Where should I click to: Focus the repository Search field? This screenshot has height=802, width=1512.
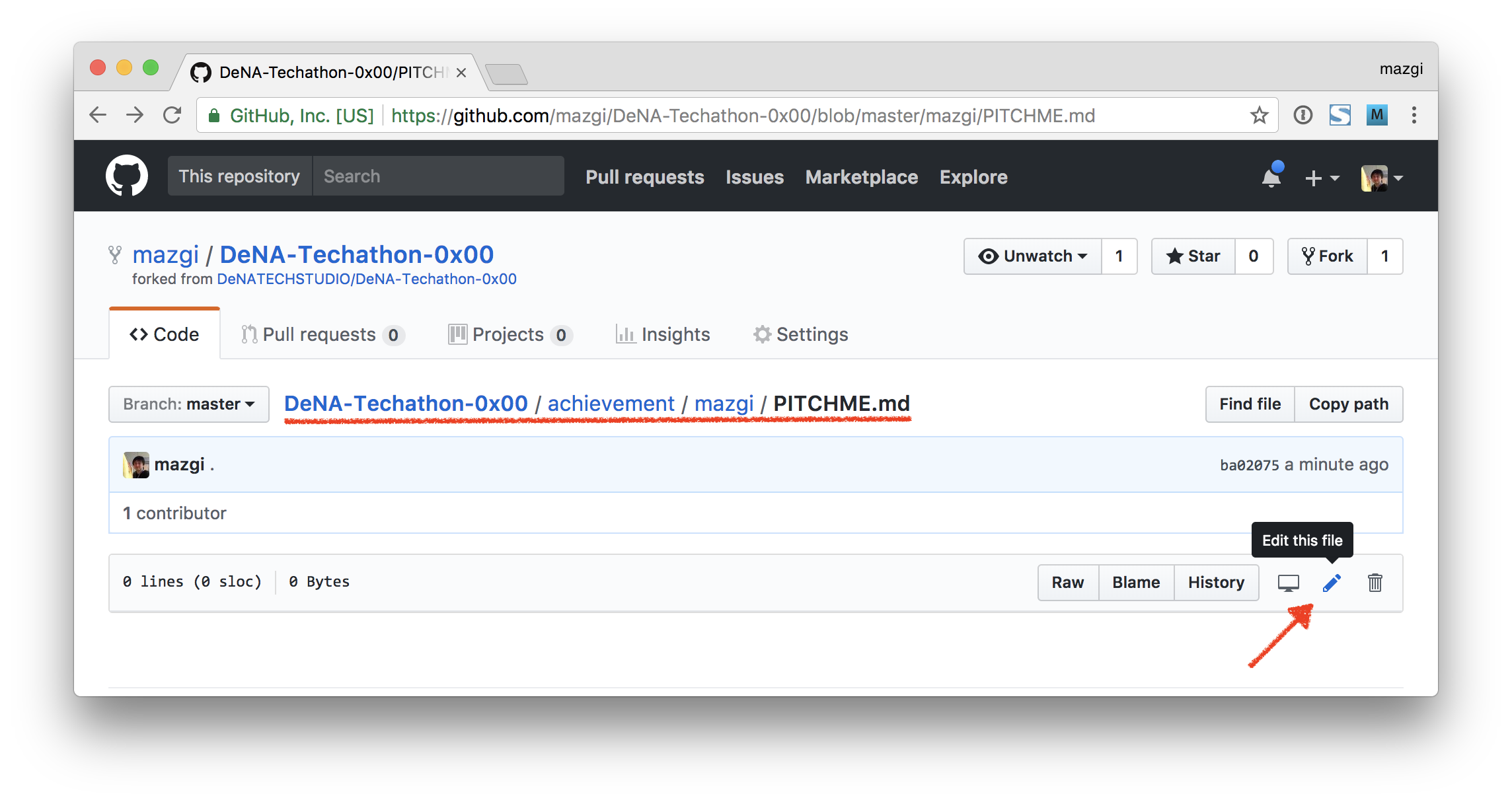[x=437, y=176]
